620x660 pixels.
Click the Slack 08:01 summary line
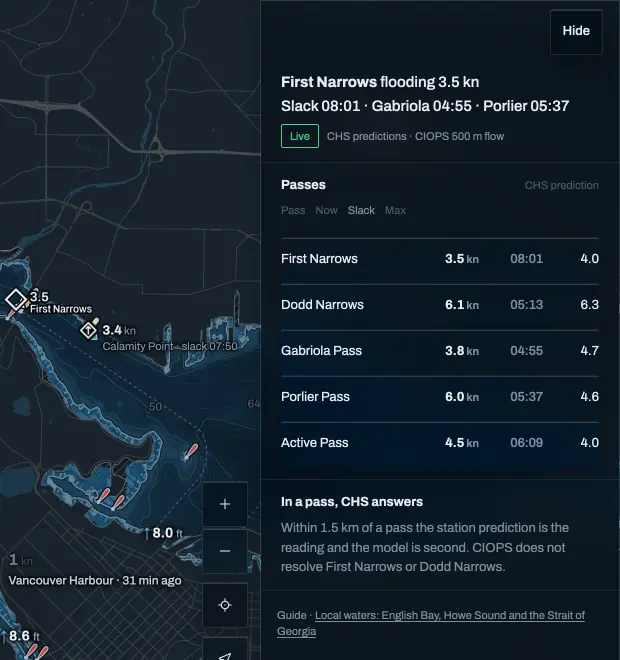pyautogui.click(x=425, y=106)
